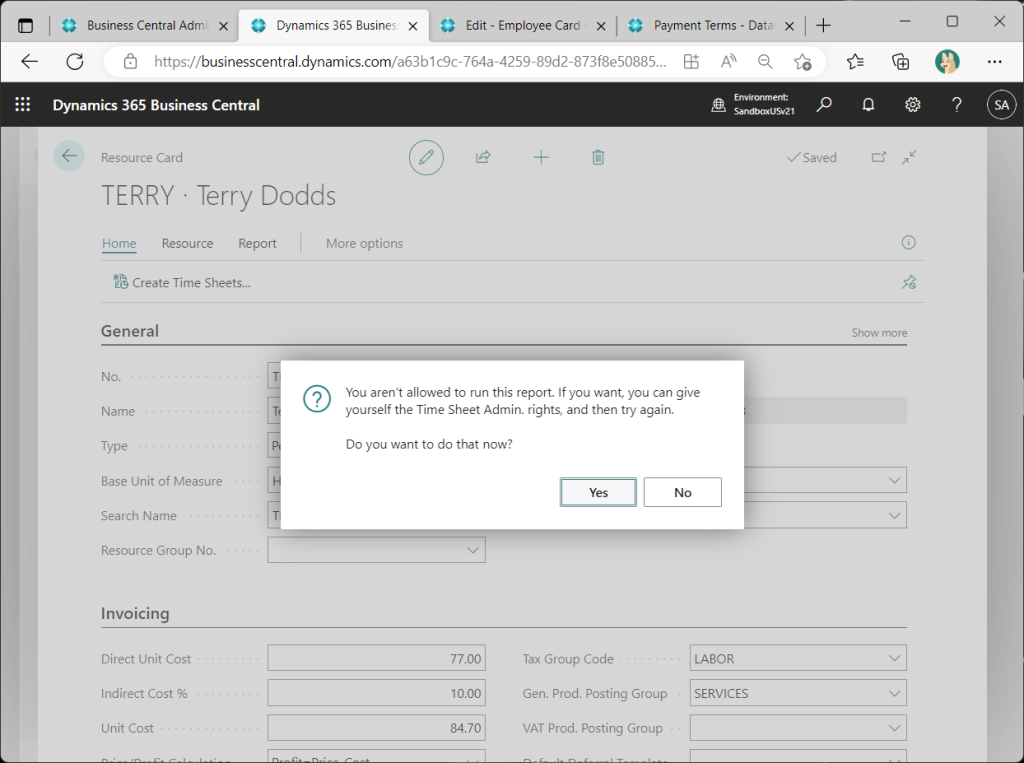Open the Business Central app launcher
This screenshot has width=1024, height=763.
[x=23, y=105]
